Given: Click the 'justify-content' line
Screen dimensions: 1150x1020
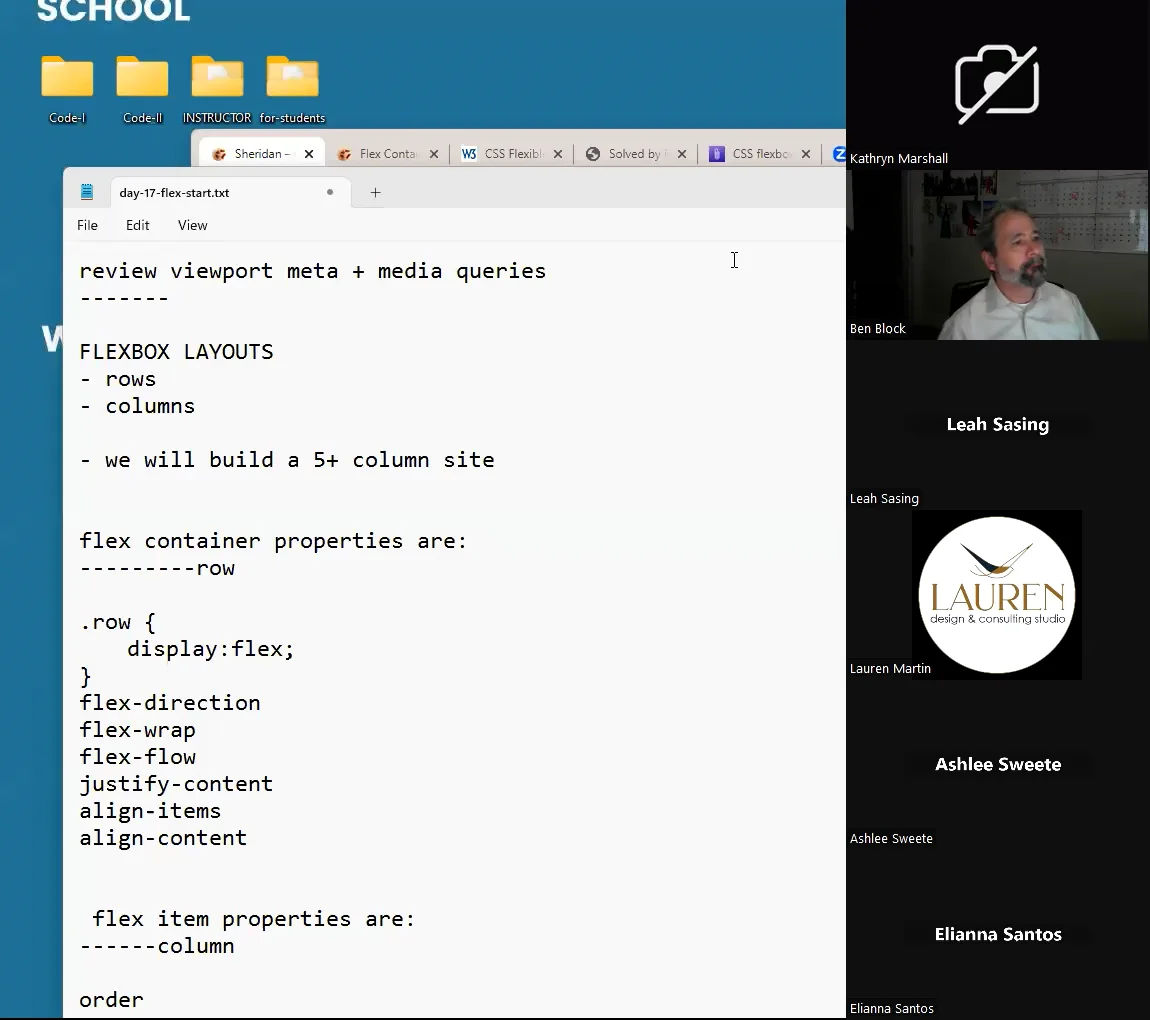Looking at the screenshot, I should [176, 784].
